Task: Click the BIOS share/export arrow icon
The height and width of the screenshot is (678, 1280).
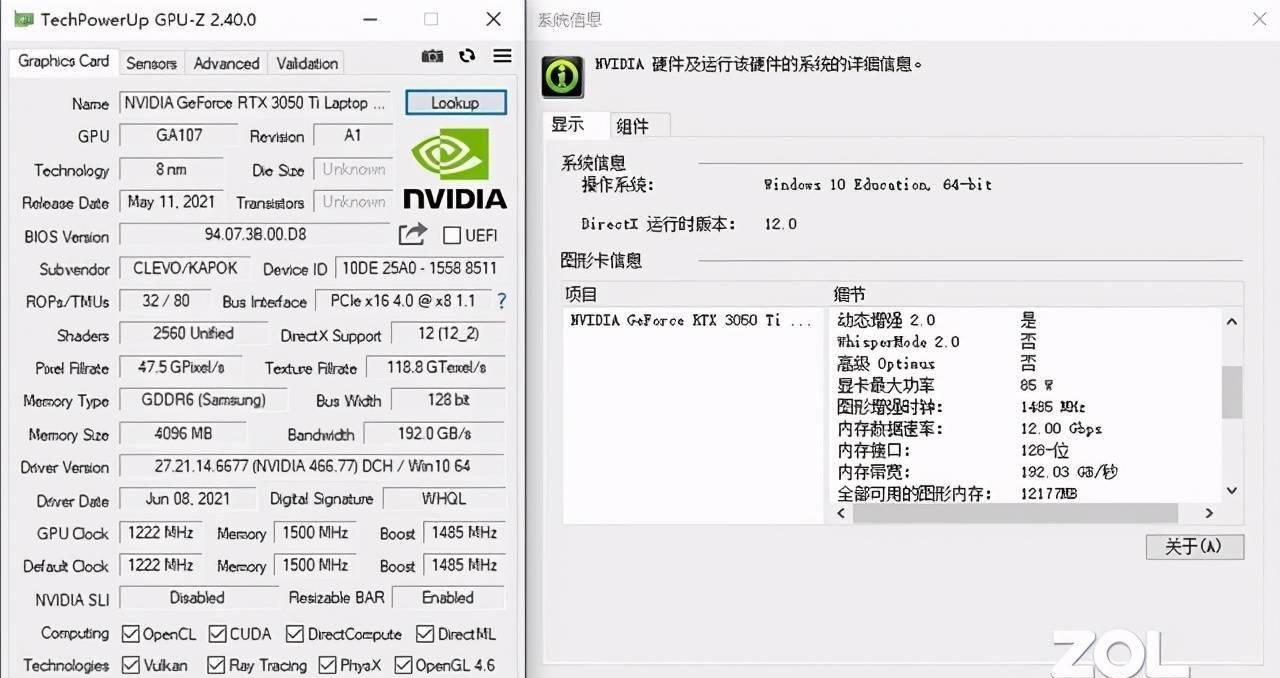Action: pos(412,234)
